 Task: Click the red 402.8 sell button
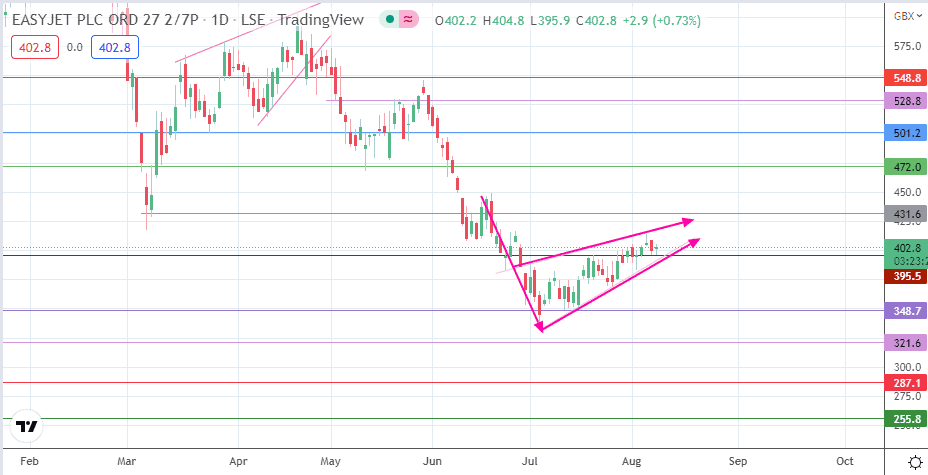click(36, 47)
